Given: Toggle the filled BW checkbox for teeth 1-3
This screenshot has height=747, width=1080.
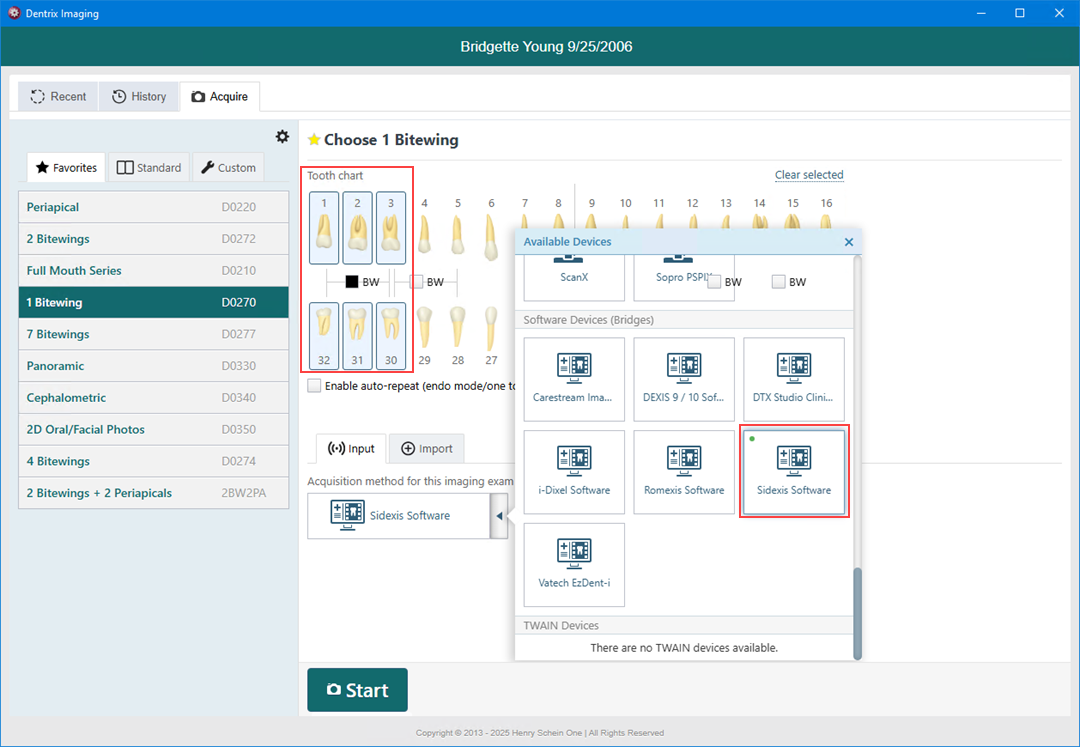Looking at the screenshot, I should point(352,282).
